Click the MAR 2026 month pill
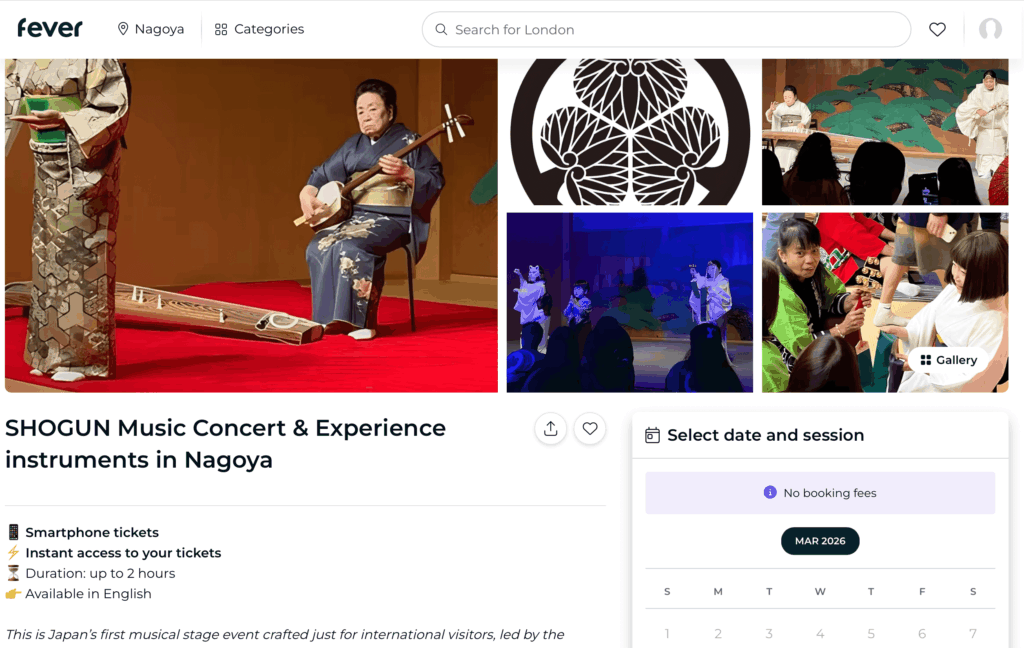The width and height of the screenshot is (1024, 648). pyautogui.click(x=820, y=541)
